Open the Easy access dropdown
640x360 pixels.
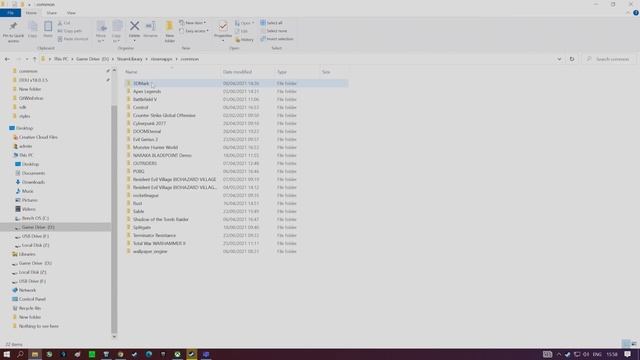(194, 31)
